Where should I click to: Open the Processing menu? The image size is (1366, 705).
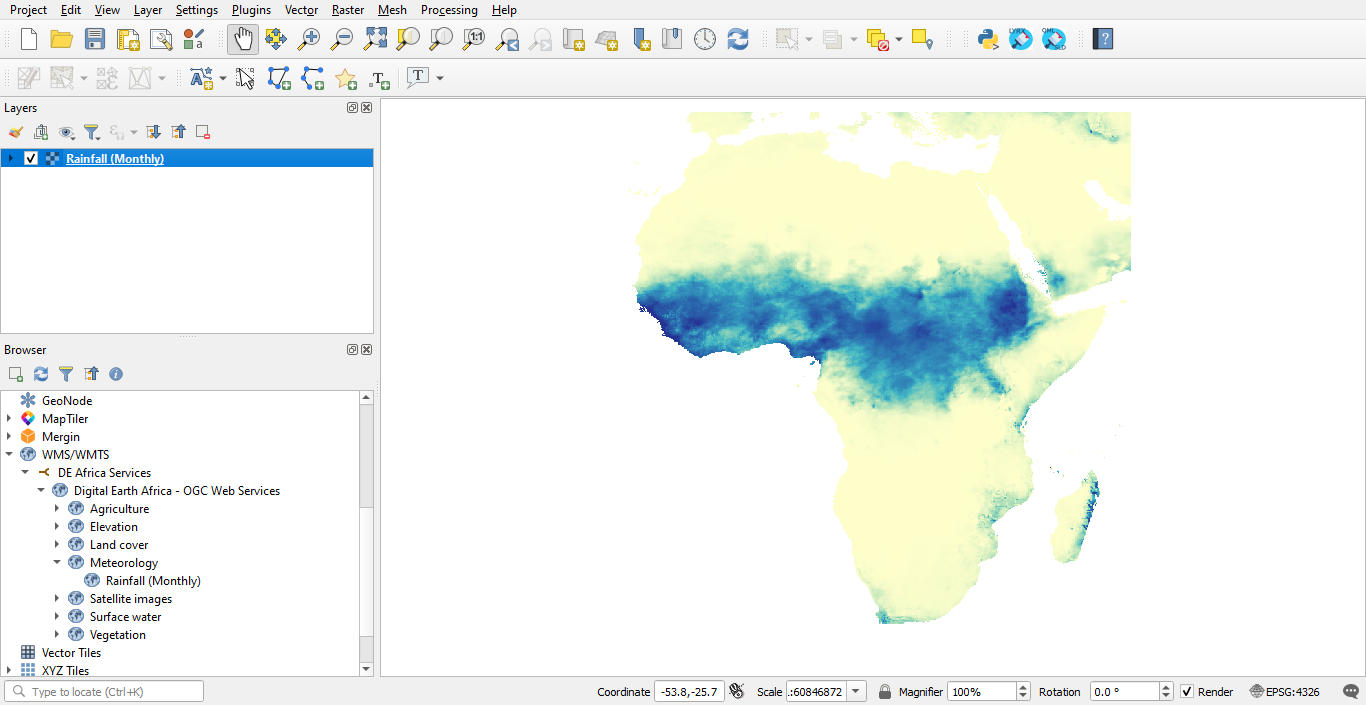[449, 10]
